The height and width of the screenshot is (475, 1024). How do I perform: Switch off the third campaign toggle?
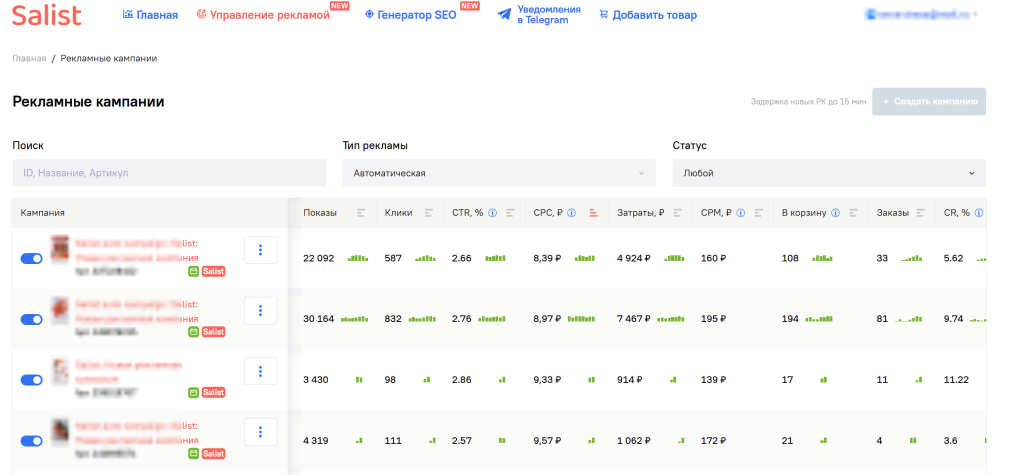click(x=31, y=380)
